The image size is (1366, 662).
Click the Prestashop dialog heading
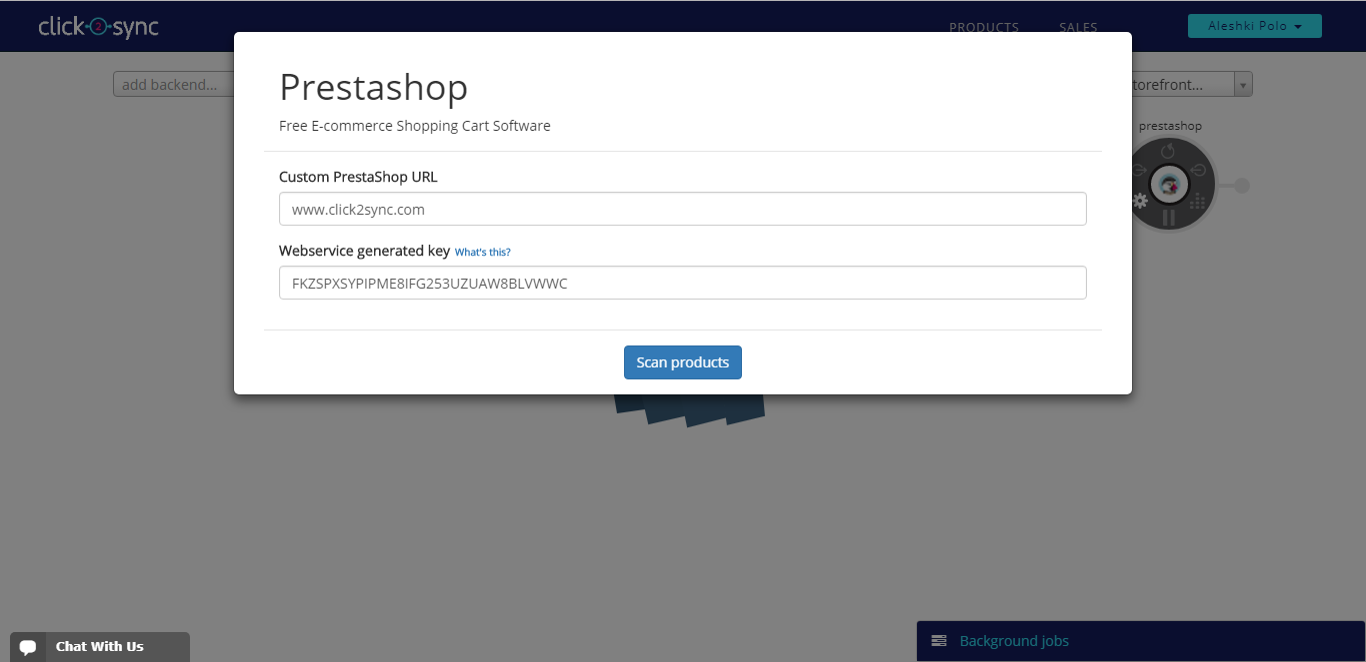373,87
